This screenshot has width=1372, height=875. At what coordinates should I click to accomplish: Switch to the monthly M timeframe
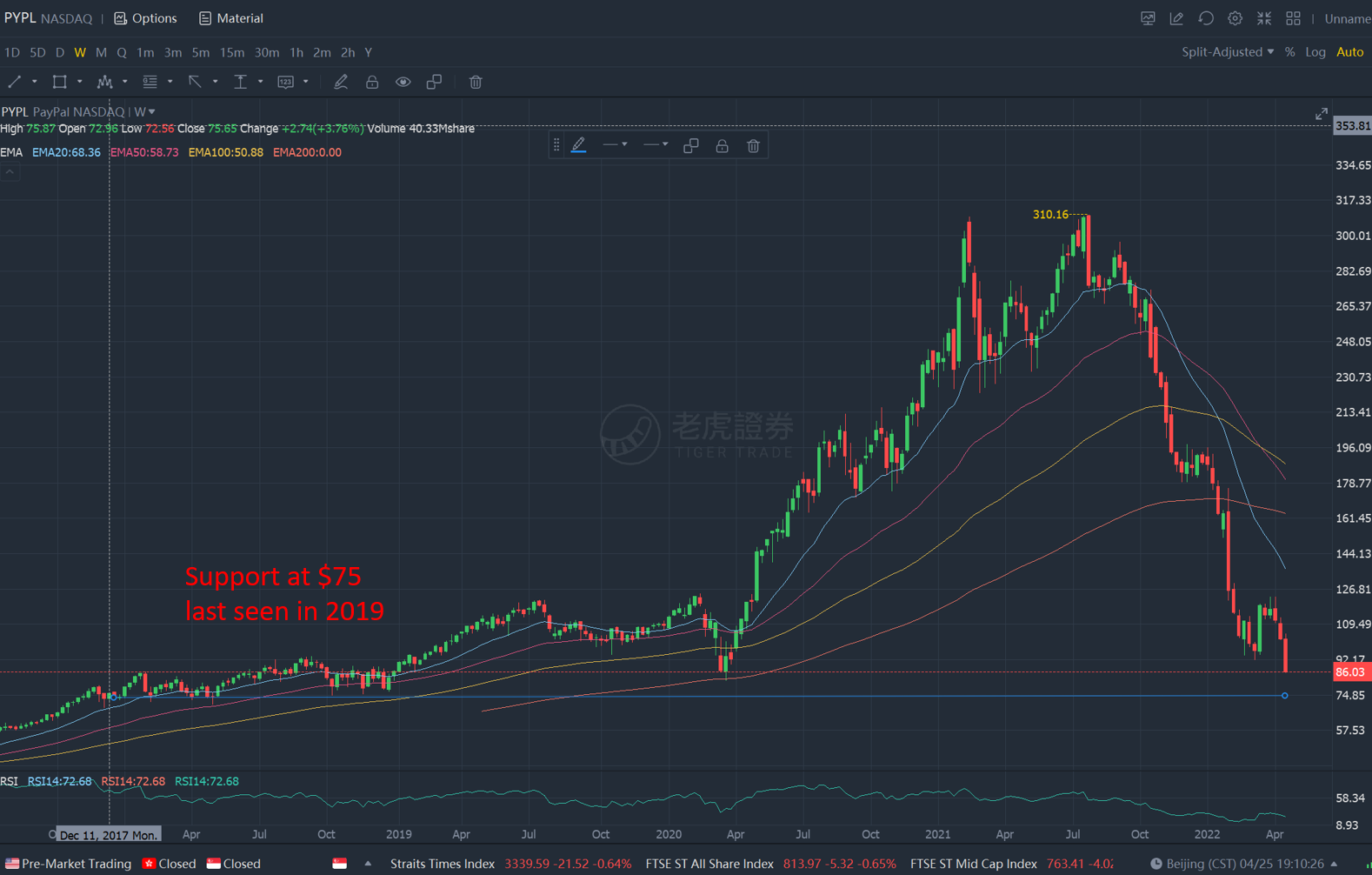pos(101,52)
